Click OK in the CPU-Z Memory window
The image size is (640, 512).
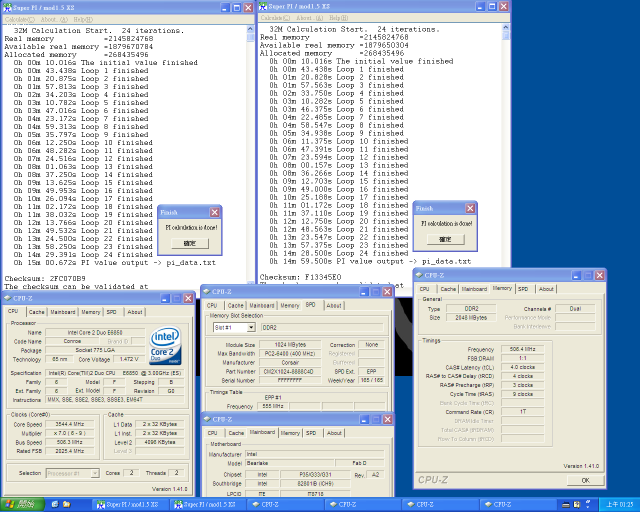click(585, 480)
